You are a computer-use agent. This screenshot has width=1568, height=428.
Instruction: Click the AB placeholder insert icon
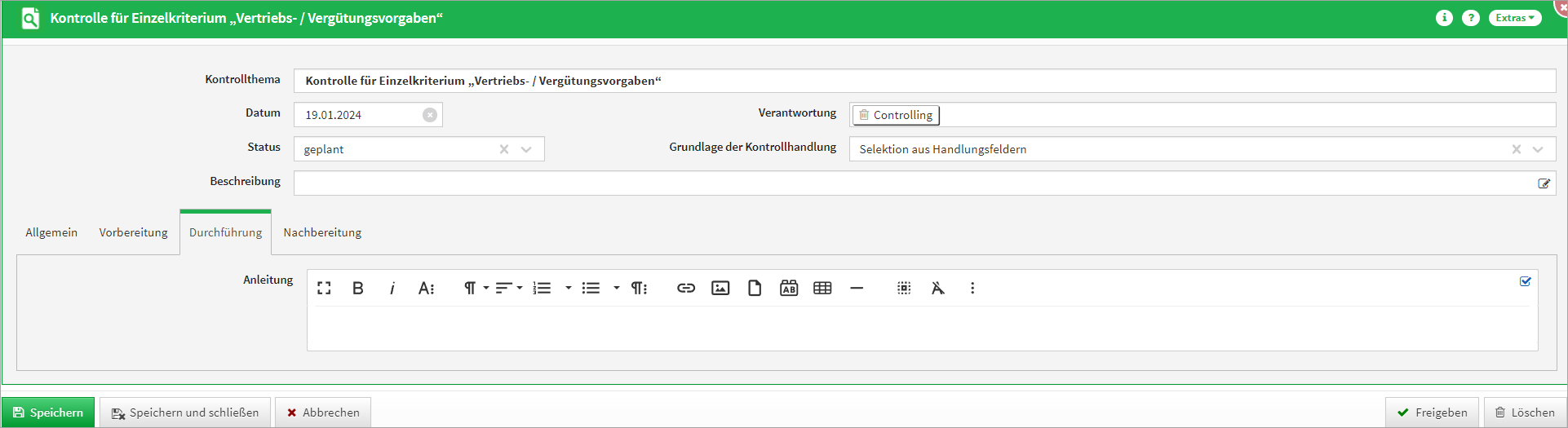coord(789,288)
